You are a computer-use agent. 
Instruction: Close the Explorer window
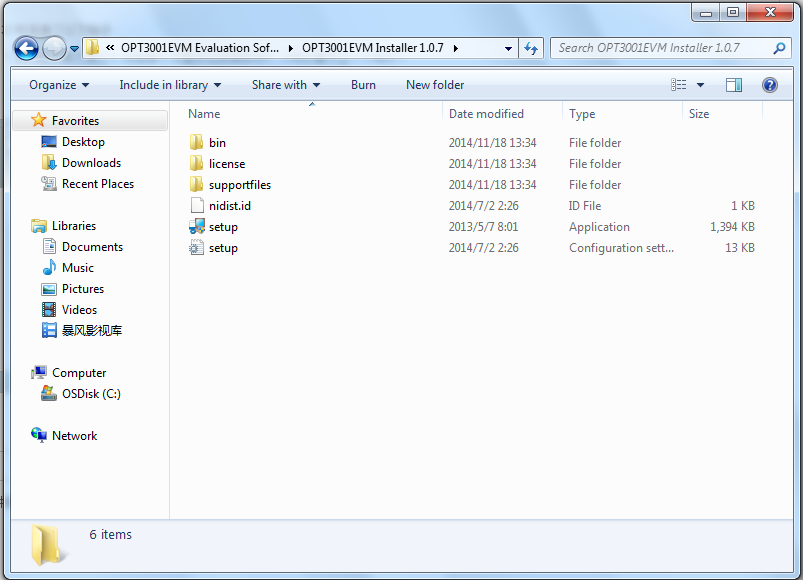pyautogui.click(x=770, y=12)
